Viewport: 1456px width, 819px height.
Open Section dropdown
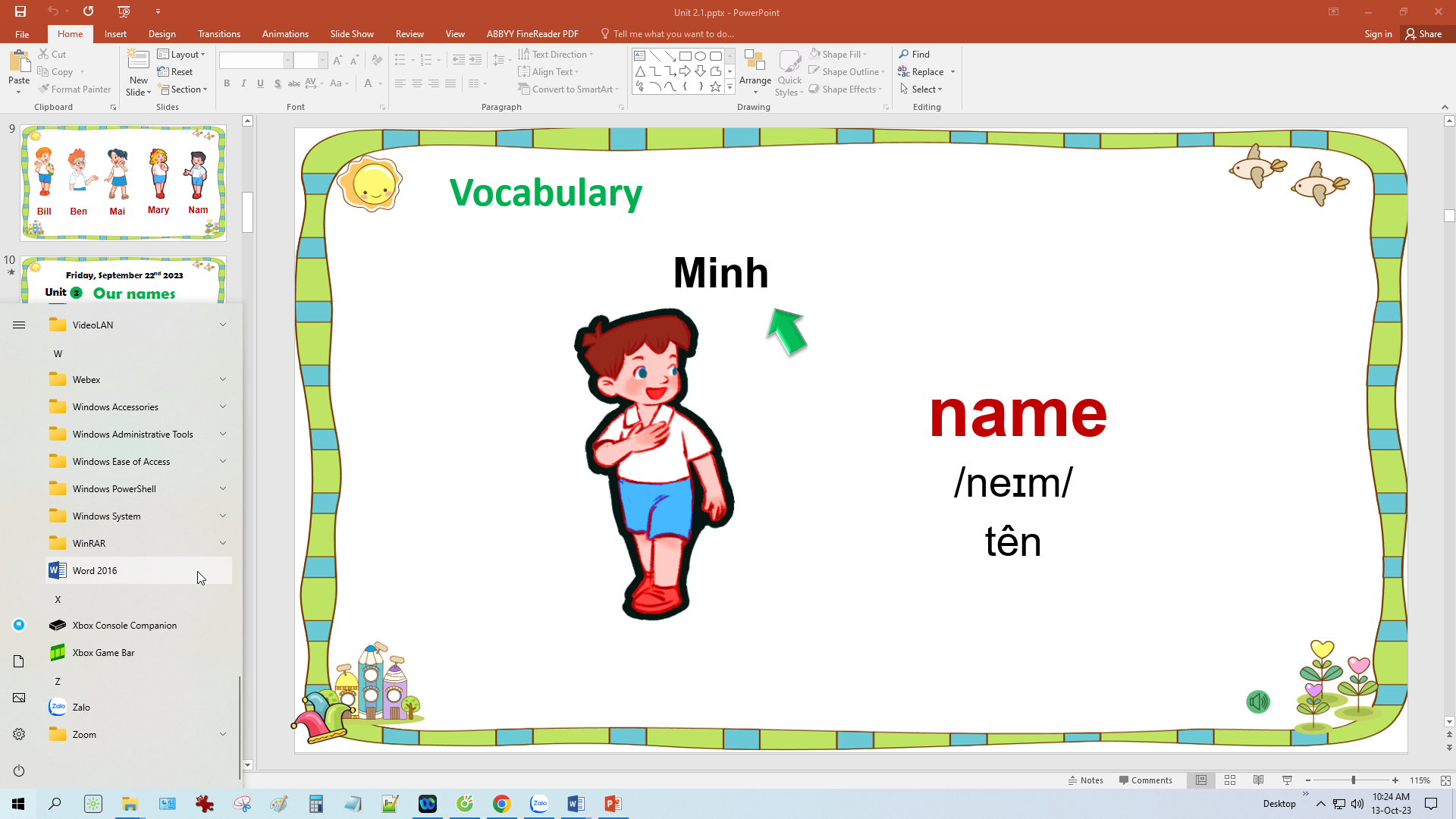click(183, 89)
